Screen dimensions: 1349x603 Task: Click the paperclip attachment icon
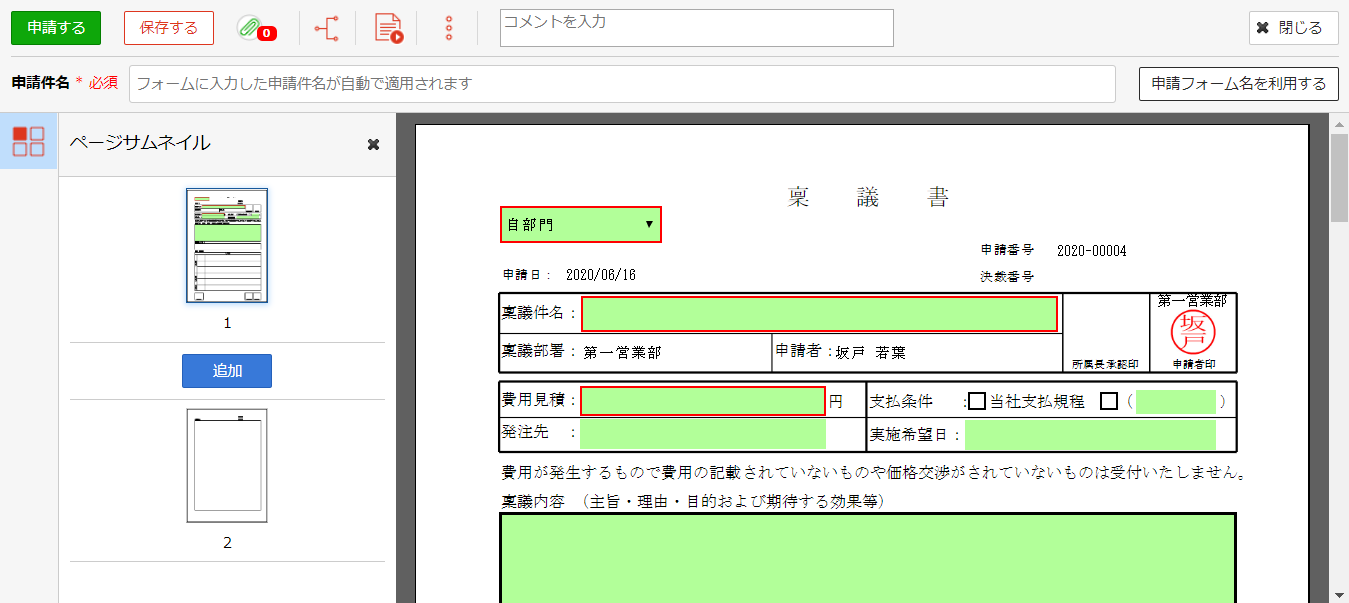[248, 28]
